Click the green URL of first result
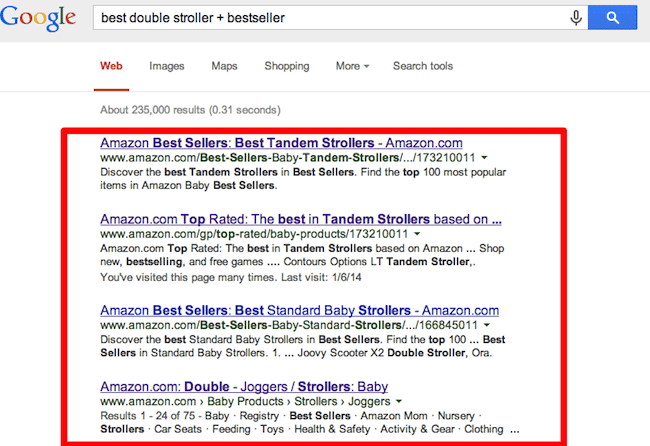This screenshot has width=650, height=446. tap(286, 158)
